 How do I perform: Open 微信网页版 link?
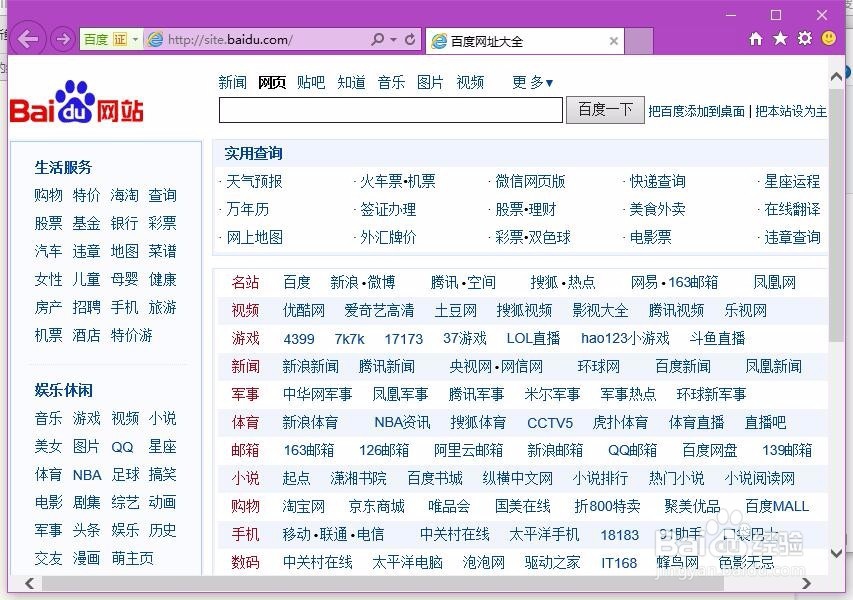point(530,181)
